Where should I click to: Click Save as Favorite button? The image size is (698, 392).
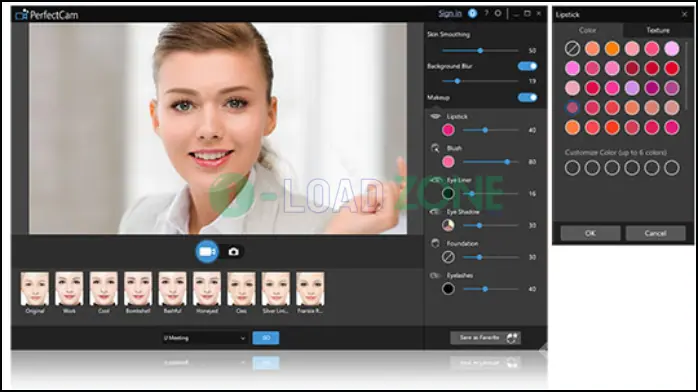point(485,338)
